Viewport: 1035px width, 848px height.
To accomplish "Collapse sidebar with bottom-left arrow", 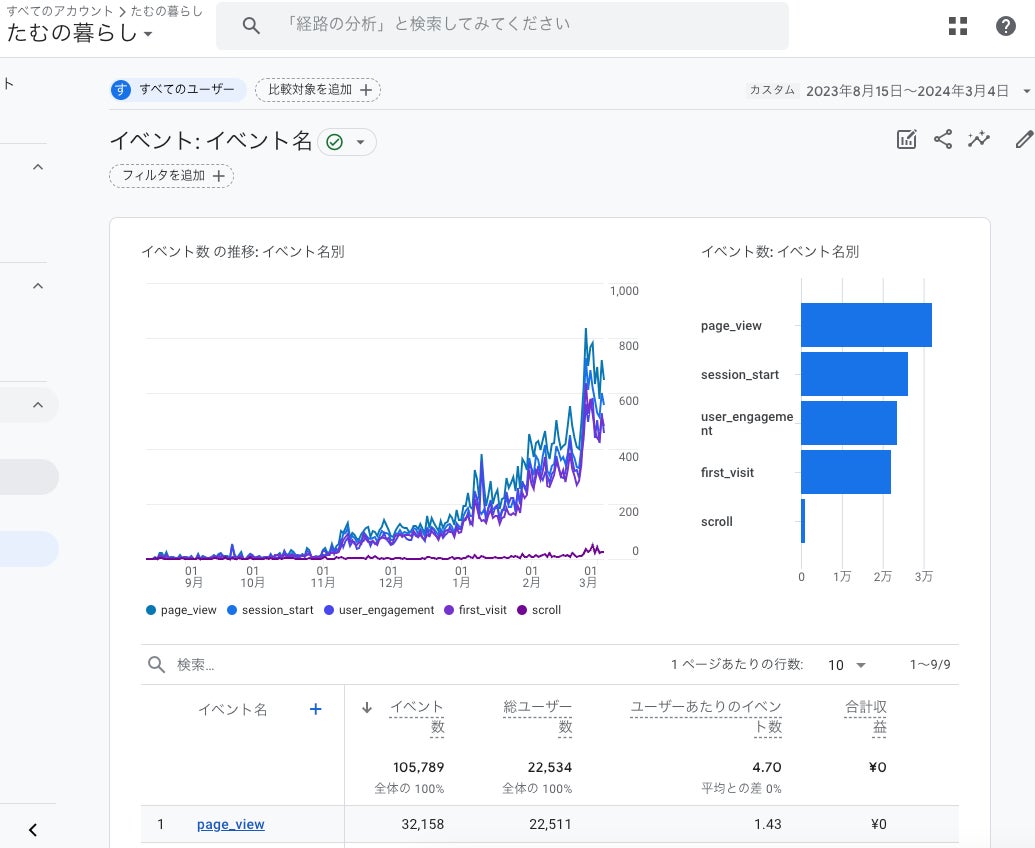I will 33,829.
